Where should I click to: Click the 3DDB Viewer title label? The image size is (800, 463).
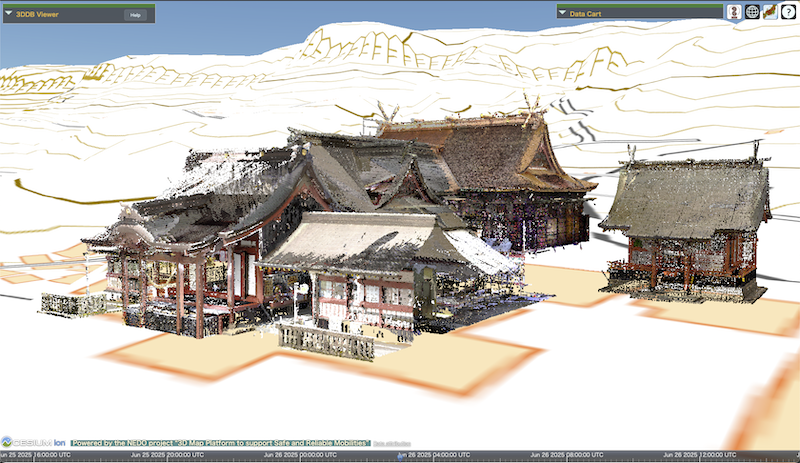(x=37, y=14)
